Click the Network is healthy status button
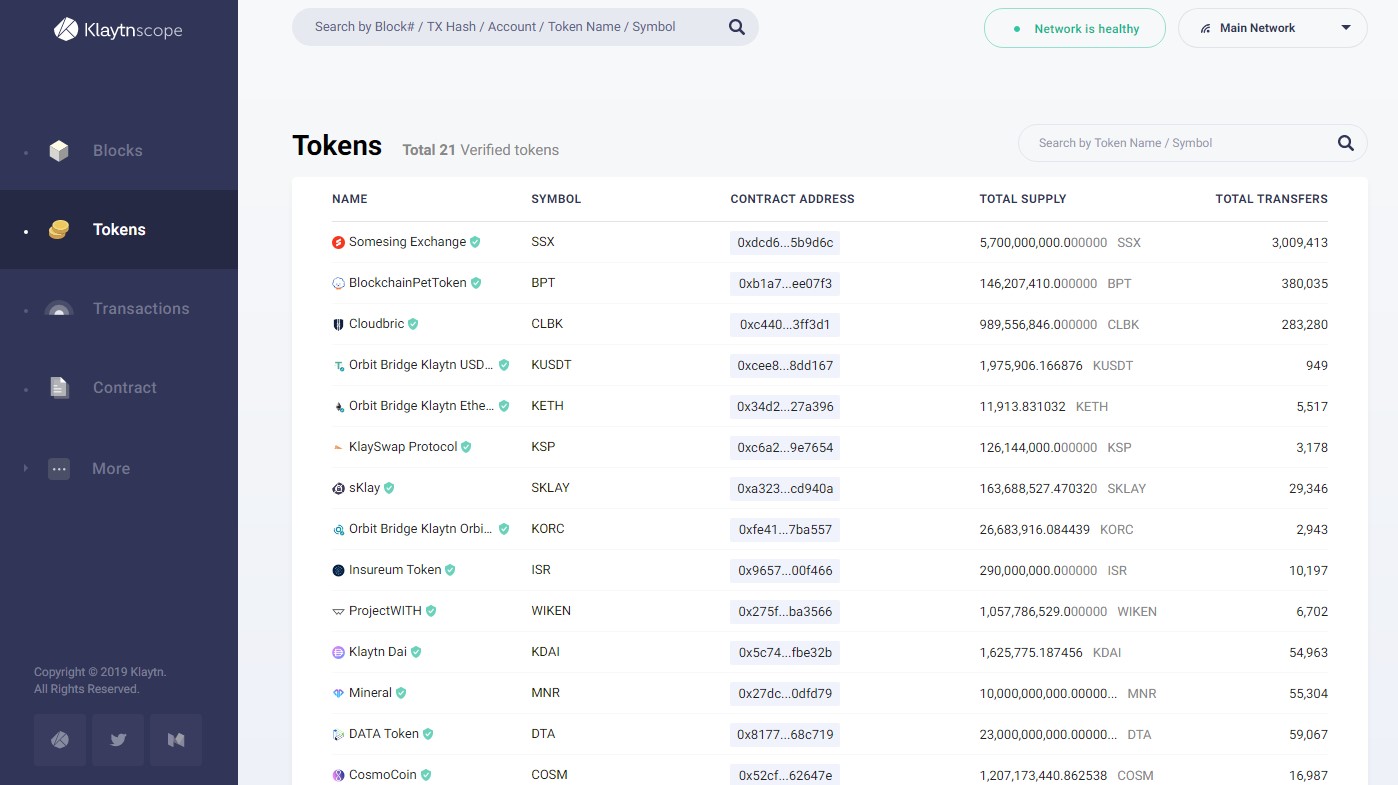1398x785 pixels. tap(1075, 28)
